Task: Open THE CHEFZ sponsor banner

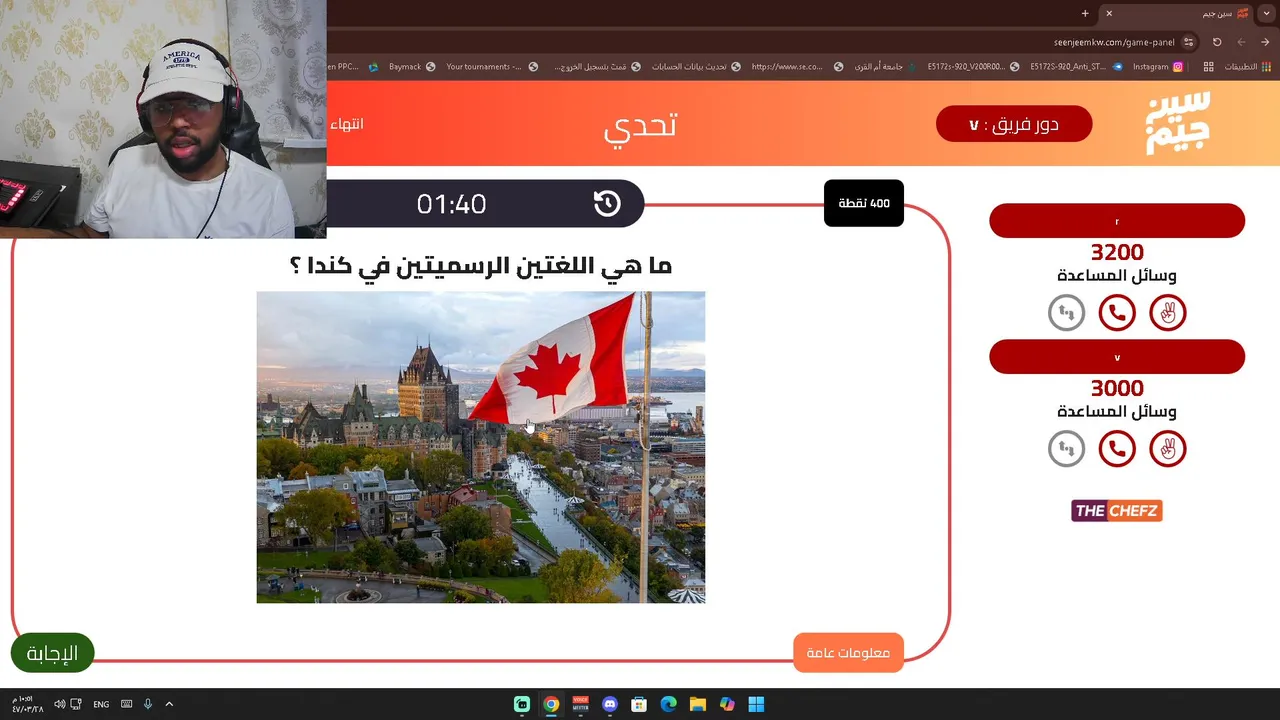Action: coord(1117,511)
